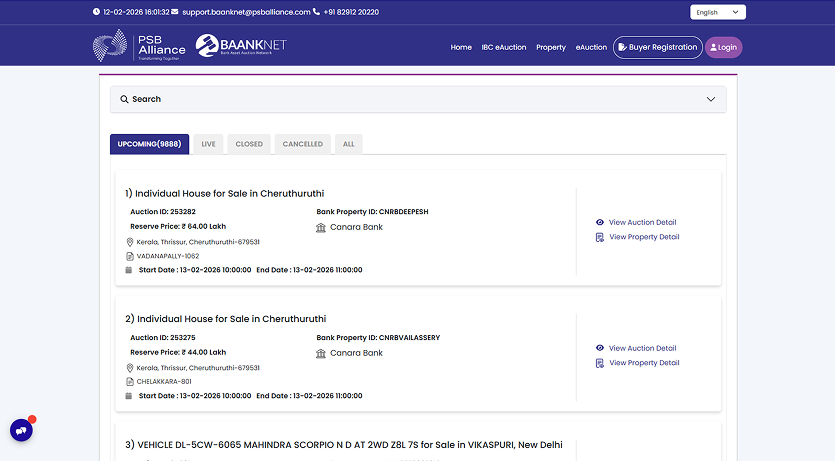Expand the Search panel chevron

click(711, 99)
